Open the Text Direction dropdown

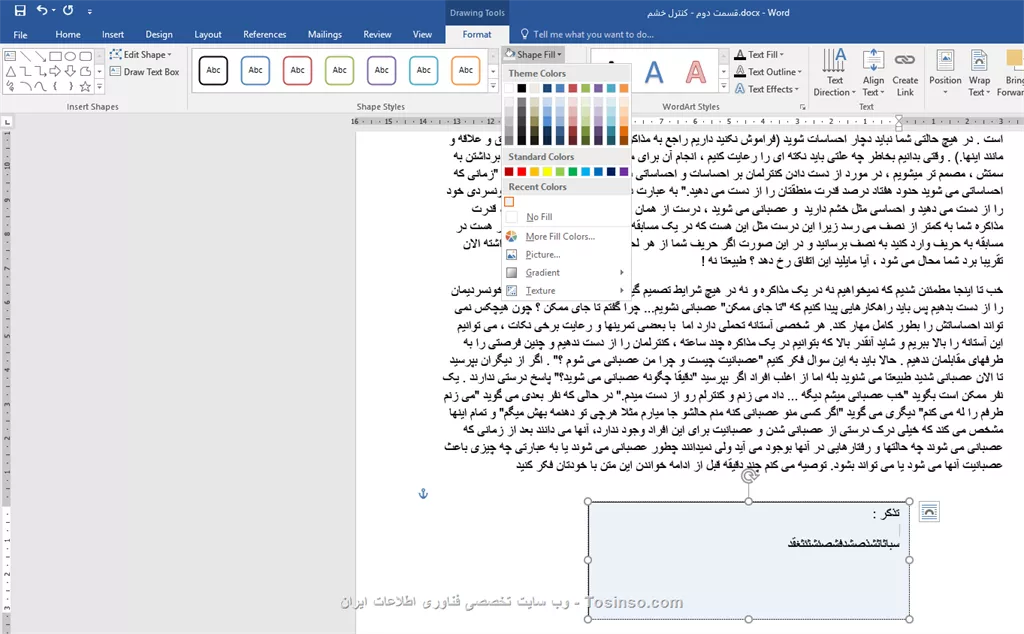coord(834,73)
